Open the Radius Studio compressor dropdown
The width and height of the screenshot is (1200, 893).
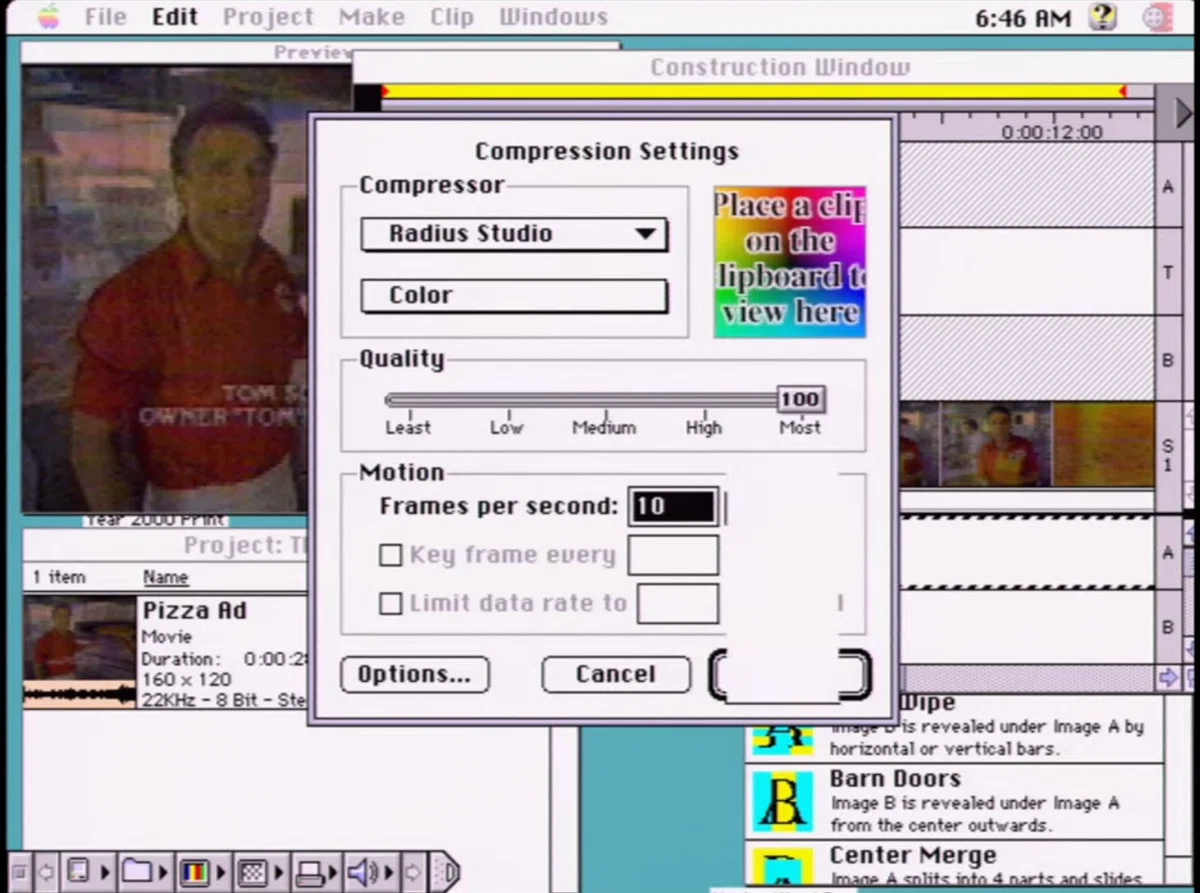click(514, 234)
